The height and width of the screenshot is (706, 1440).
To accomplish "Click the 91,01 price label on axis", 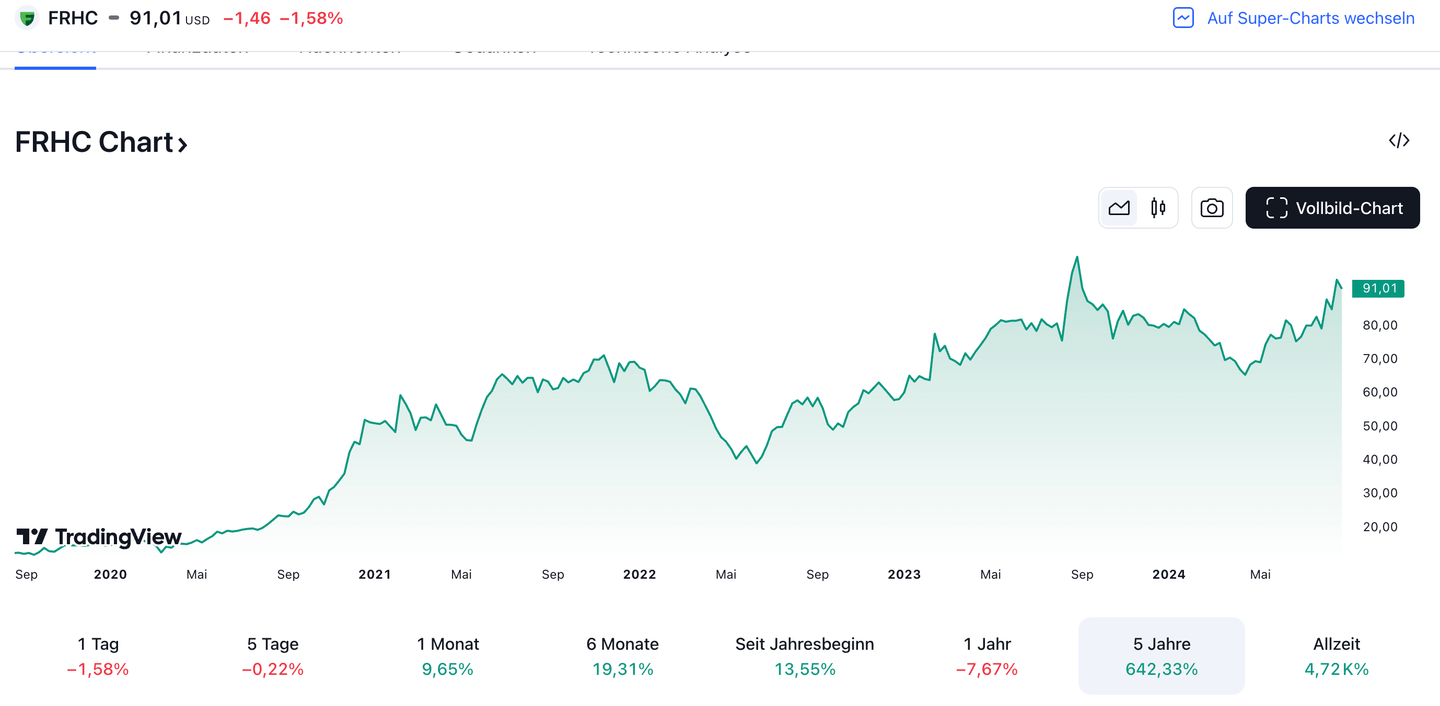I will [x=1378, y=289].
